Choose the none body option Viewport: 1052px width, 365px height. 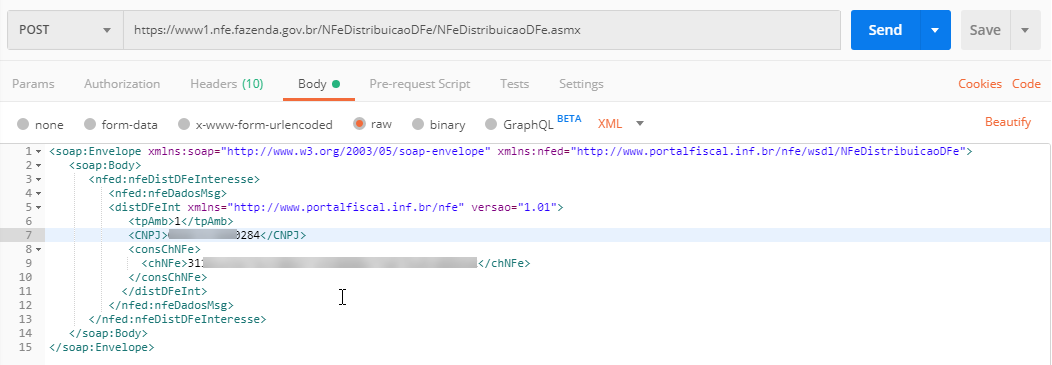[40, 124]
